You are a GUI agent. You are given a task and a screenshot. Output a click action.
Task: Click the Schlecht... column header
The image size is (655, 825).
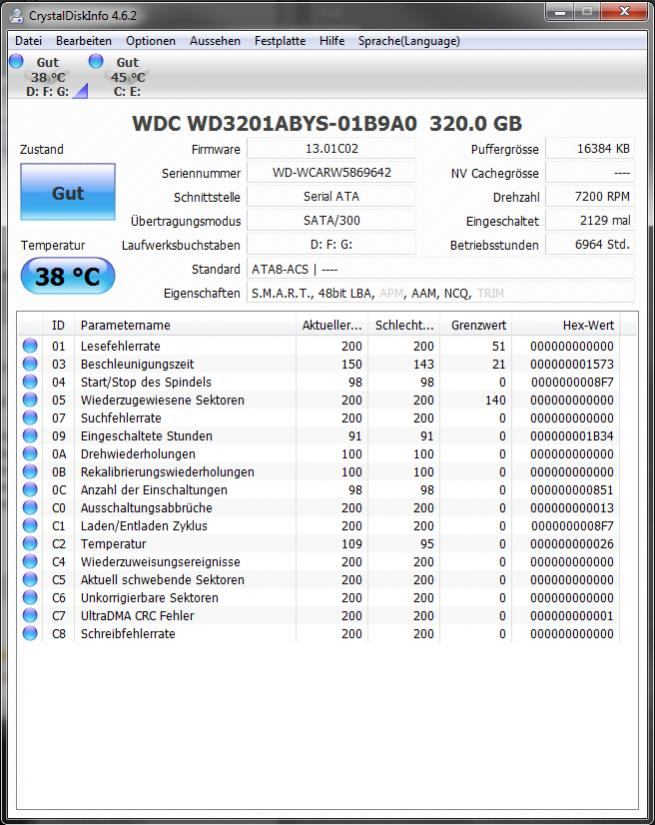tap(404, 325)
